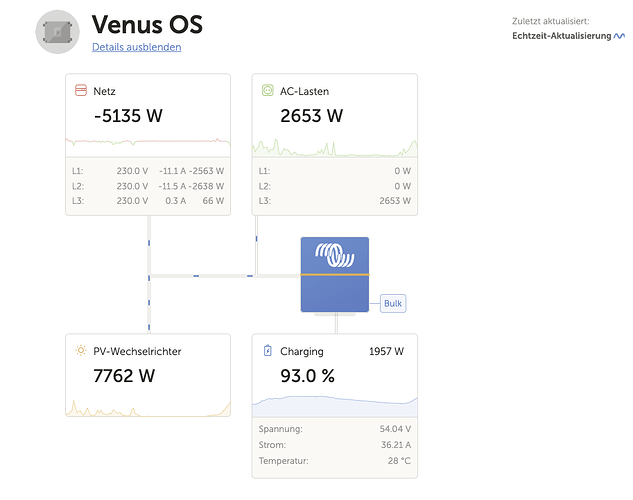Click the PV-Wechselrichter value 7762 W
The height and width of the screenshot is (500, 633).
[124, 376]
